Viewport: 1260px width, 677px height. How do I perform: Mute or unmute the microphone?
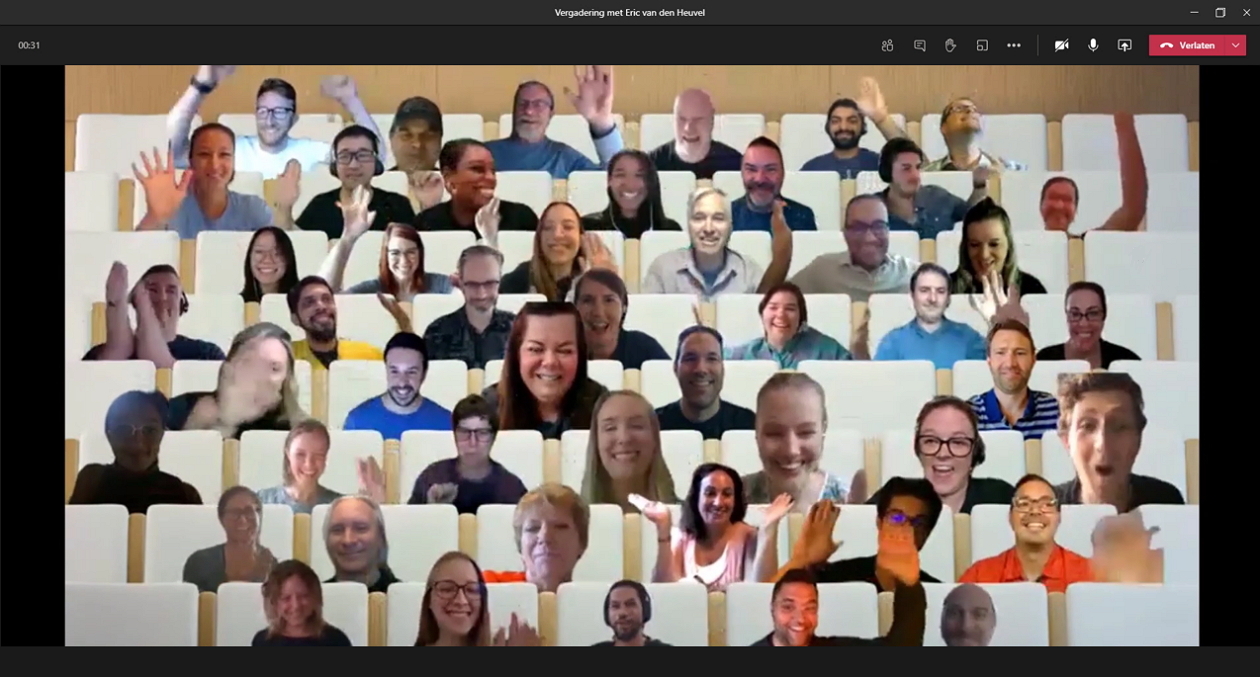pos(1093,45)
